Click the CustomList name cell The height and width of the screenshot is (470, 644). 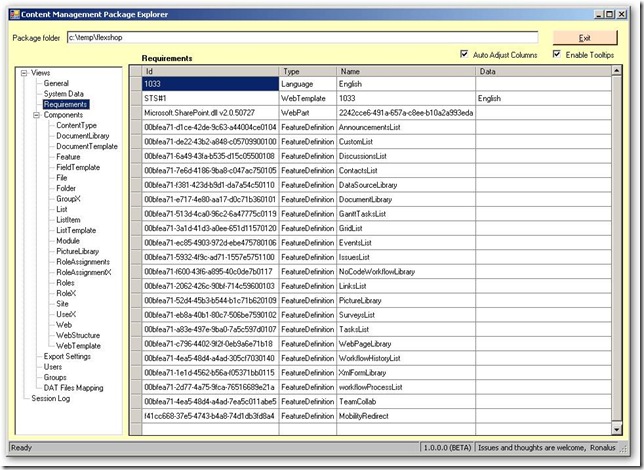pos(406,142)
